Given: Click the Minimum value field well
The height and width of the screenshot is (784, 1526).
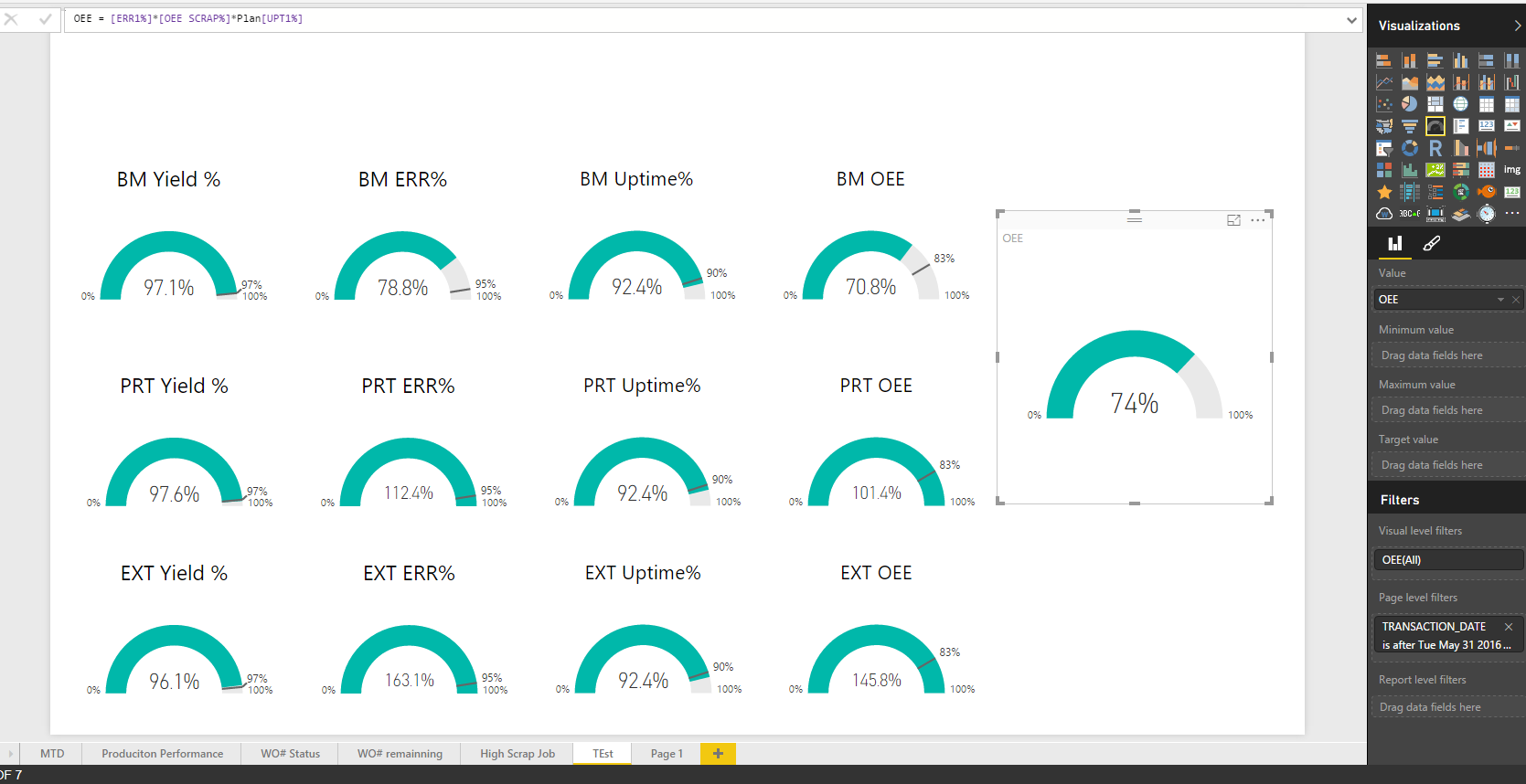Looking at the screenshot, I should 1448,355.
